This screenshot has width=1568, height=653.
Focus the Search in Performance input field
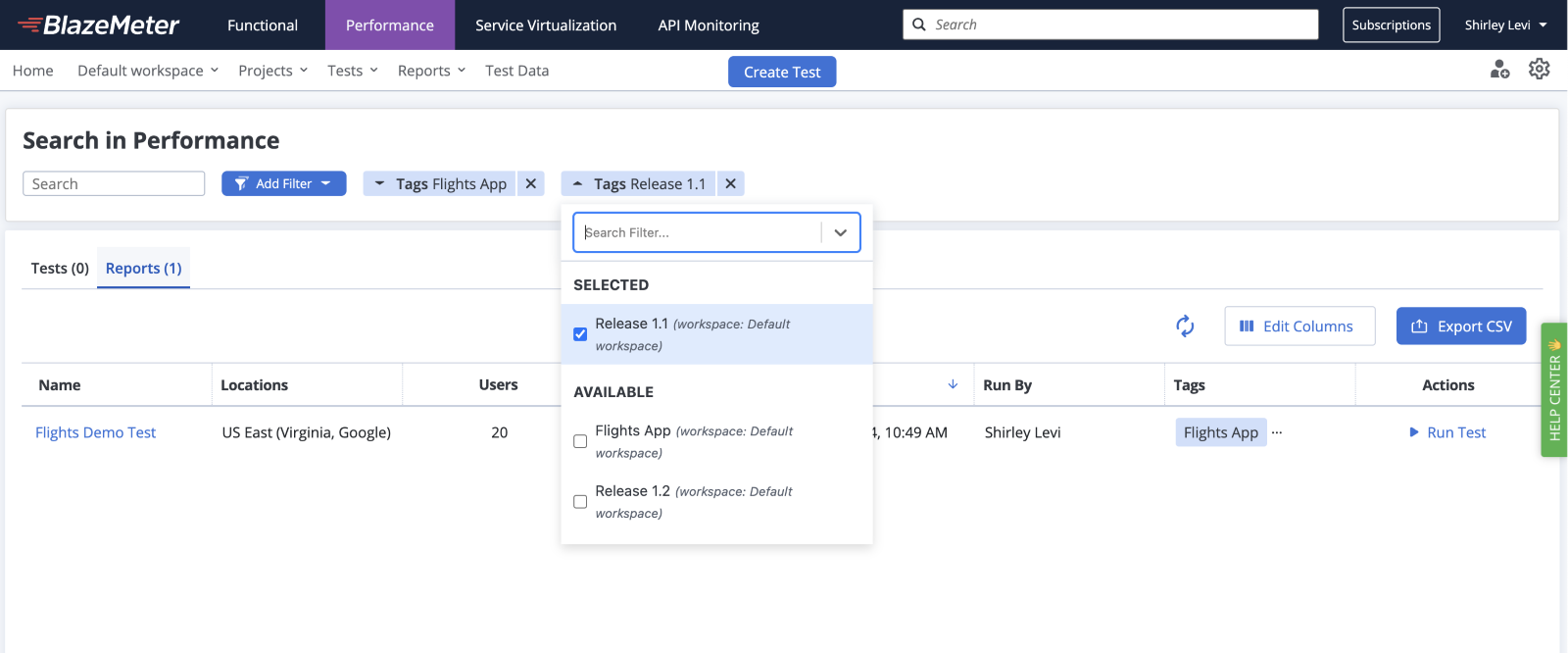pyautogui.click(x=114, y=183)
